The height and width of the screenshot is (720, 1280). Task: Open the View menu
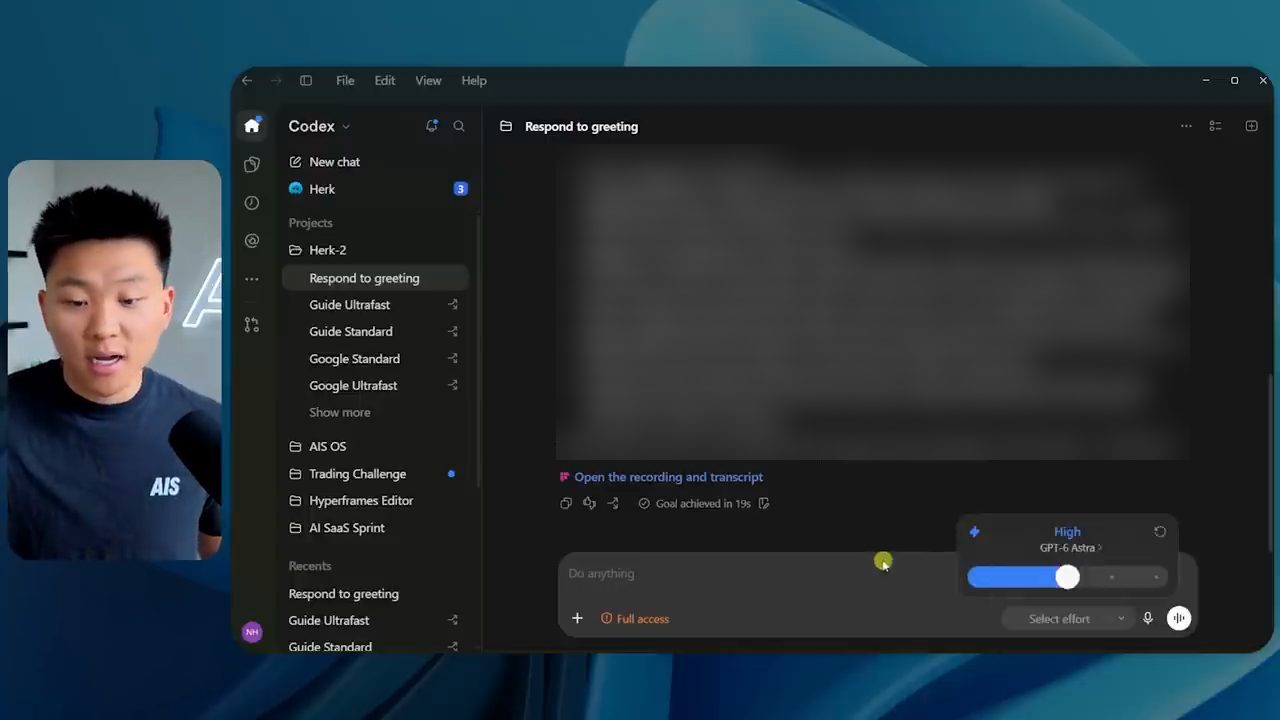(428, 80)
